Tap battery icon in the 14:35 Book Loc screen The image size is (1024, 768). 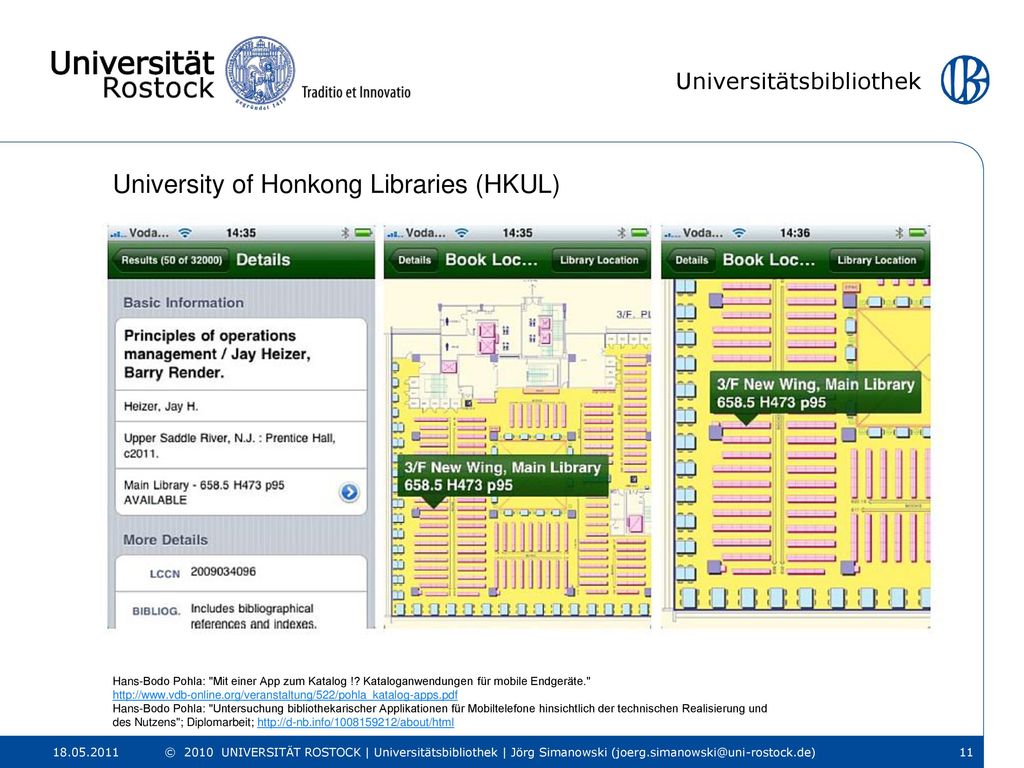coord(640,232)
